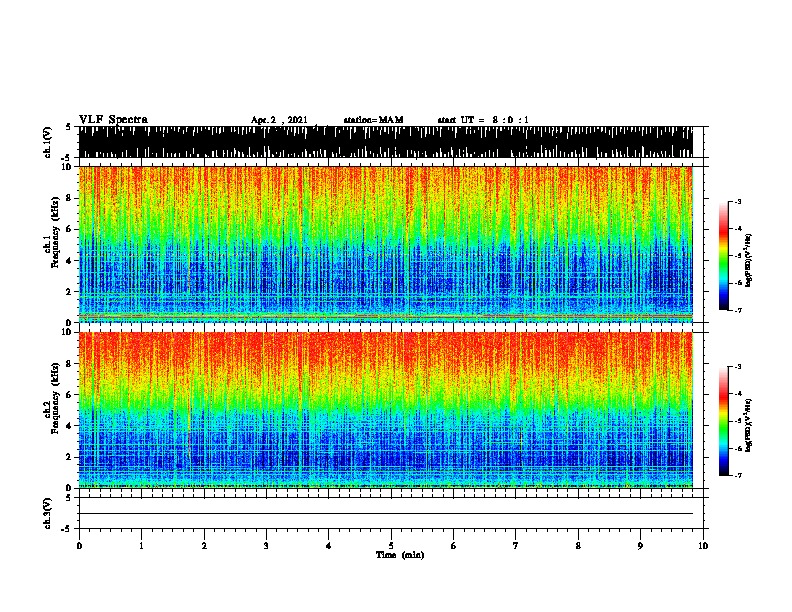Click the ch.1(V) waveform axis label
Viewport: 792px width, 612px height.
click(x=48, y=142)
